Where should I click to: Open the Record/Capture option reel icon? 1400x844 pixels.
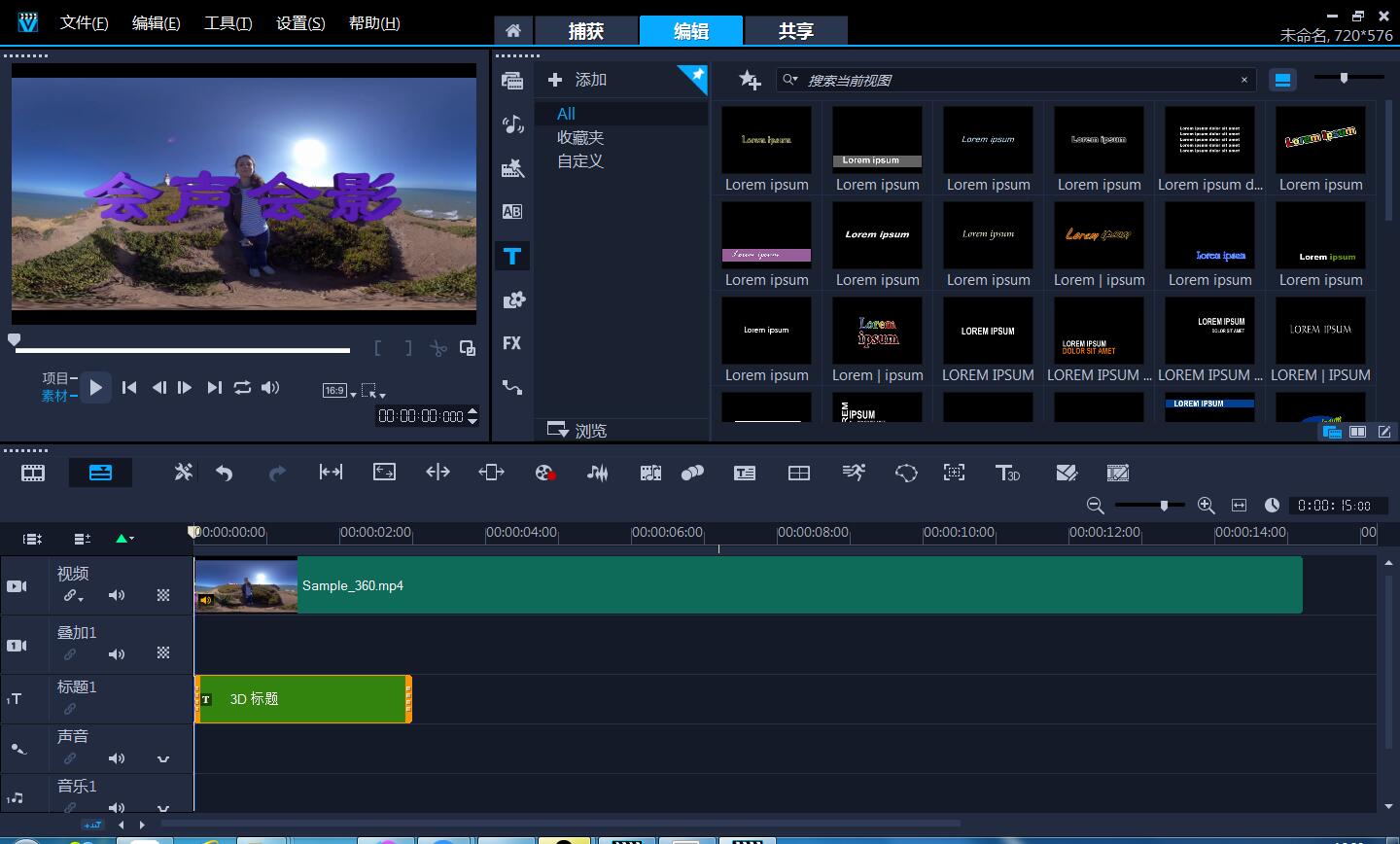pyautogui.click(x=544, y=473)
